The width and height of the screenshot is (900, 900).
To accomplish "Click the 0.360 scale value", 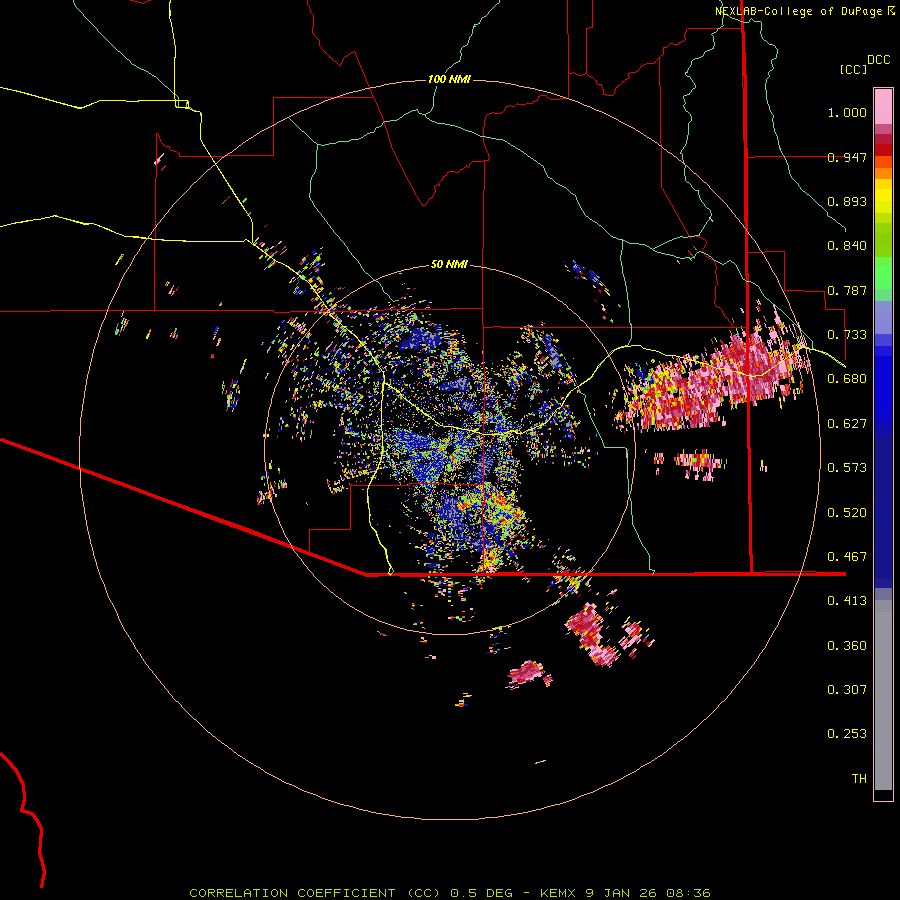I will [847, 646].
